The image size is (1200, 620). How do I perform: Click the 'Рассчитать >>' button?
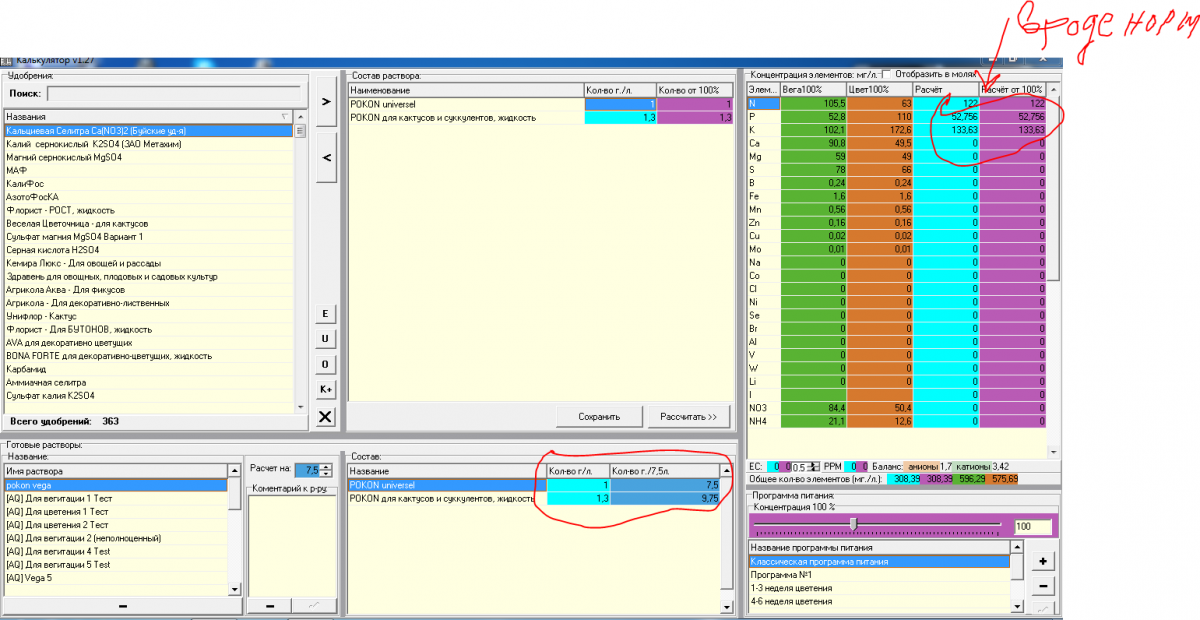click(688, 416)
